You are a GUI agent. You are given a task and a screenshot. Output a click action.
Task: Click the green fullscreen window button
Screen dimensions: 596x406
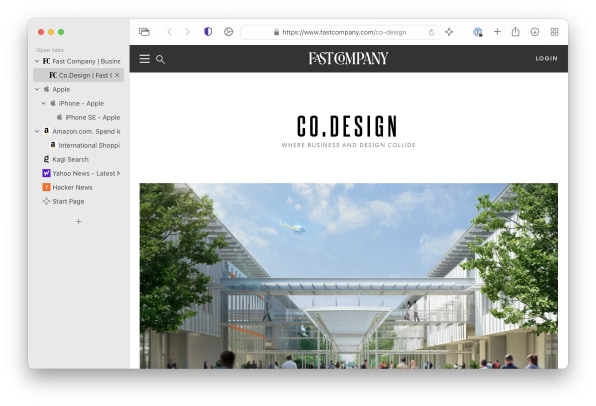61,32
